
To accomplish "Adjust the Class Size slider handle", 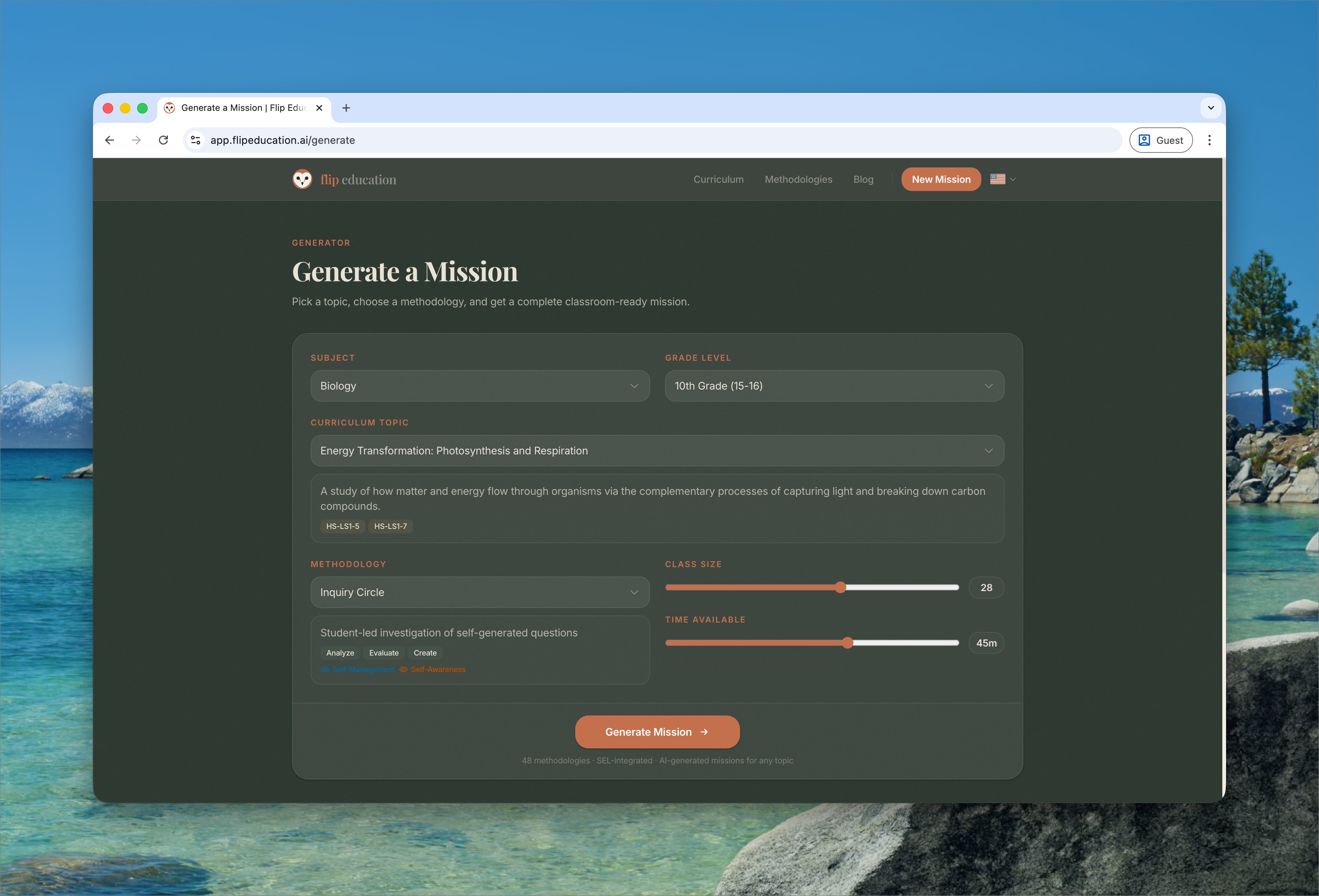I will 840,587.
